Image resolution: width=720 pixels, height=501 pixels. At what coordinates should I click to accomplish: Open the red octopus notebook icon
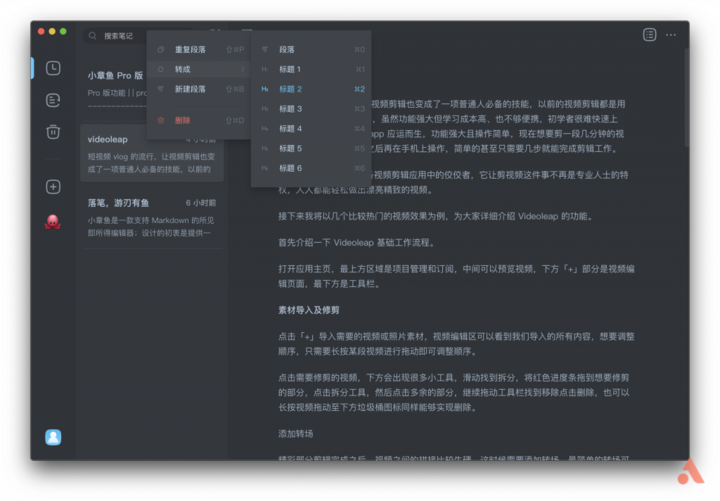(x=53, y=222)
